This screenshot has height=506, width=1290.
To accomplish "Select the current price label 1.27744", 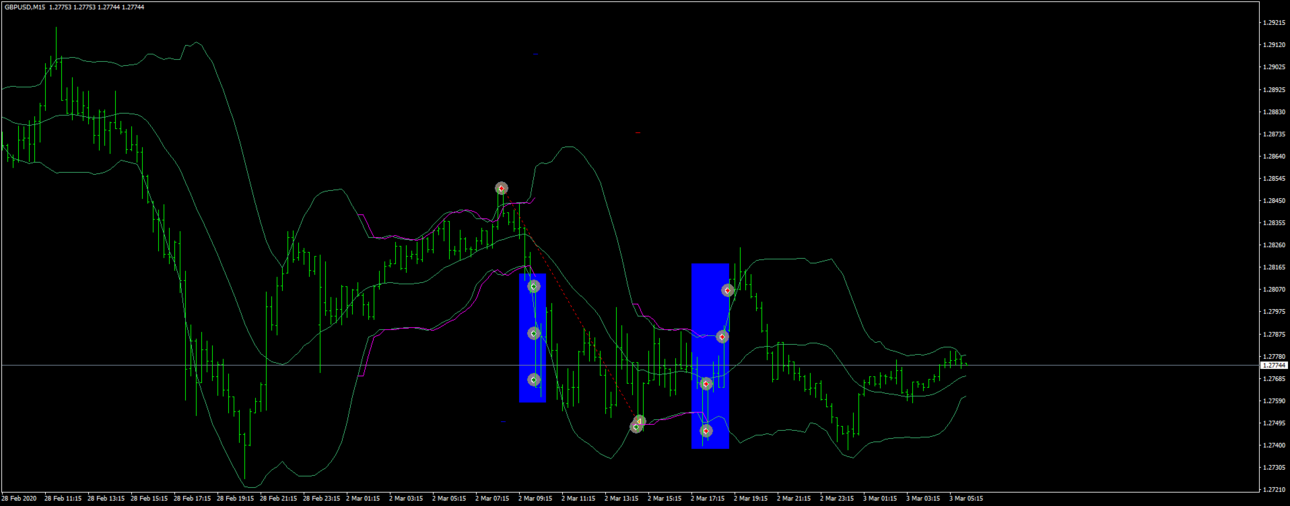I will [1273, 366].
